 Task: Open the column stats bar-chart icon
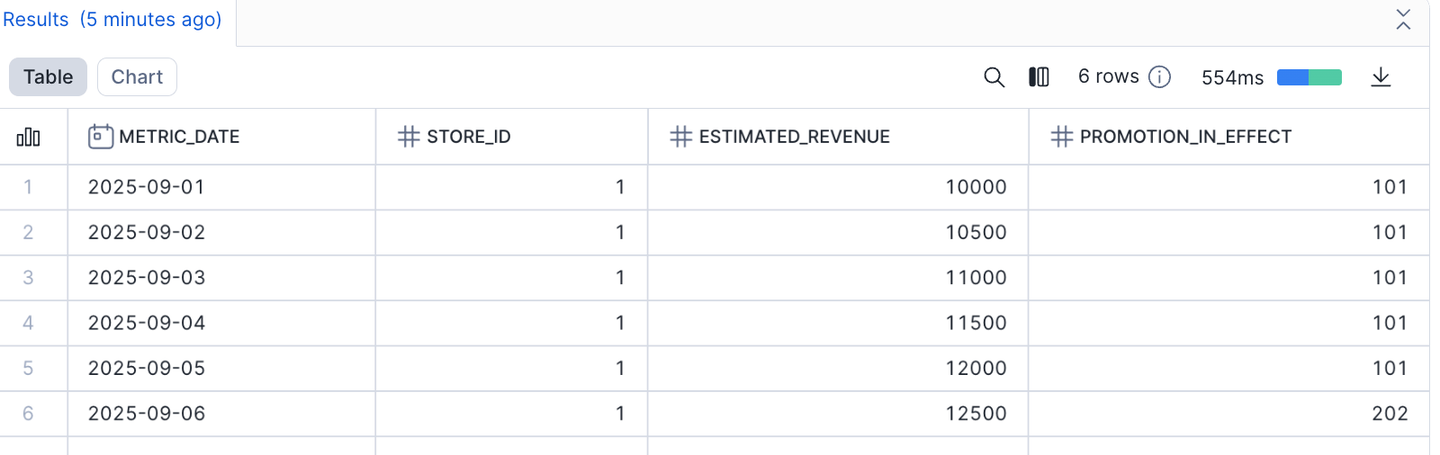(x=29, y=137)
